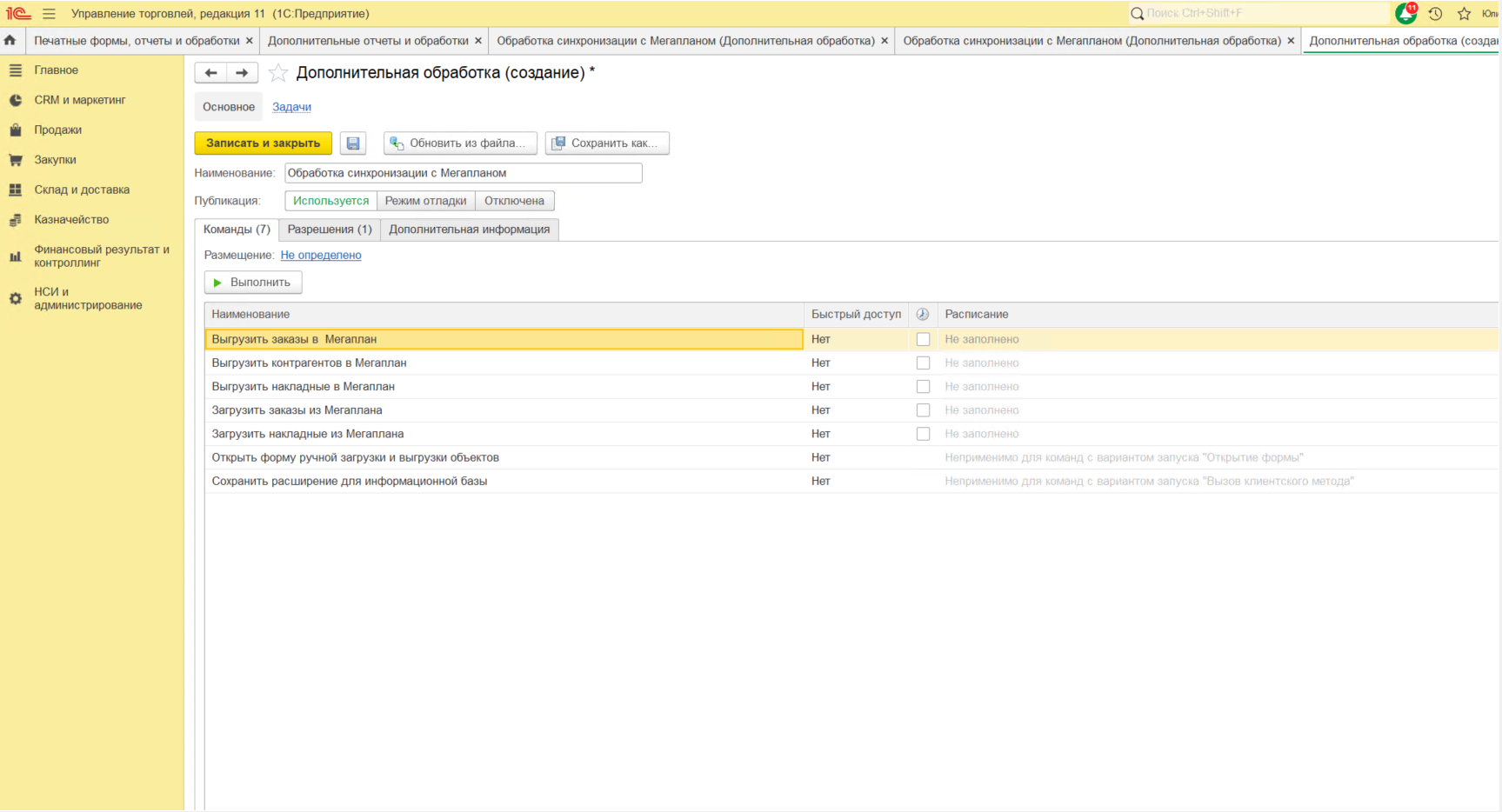1502x812 pixels.
Task: Switch to Команды (7) tab
Action: (x=237, y=230)
